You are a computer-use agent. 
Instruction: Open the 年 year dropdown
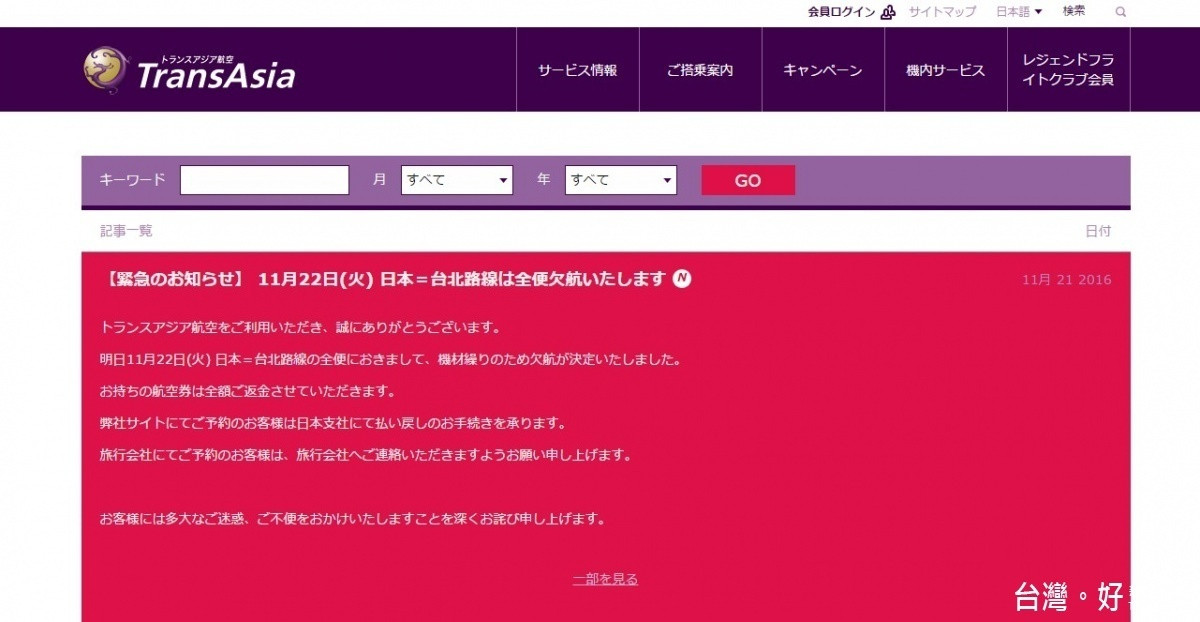point(621,180)
